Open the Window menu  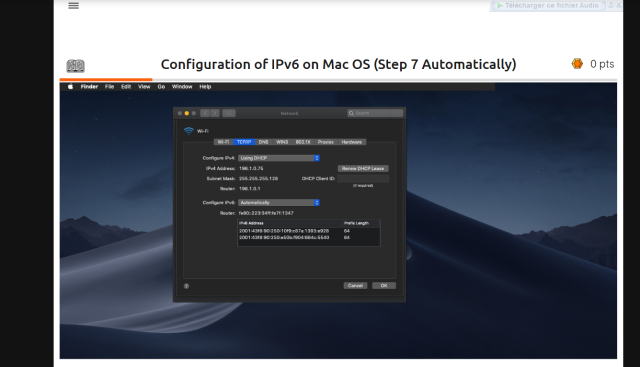coord(182,87)
